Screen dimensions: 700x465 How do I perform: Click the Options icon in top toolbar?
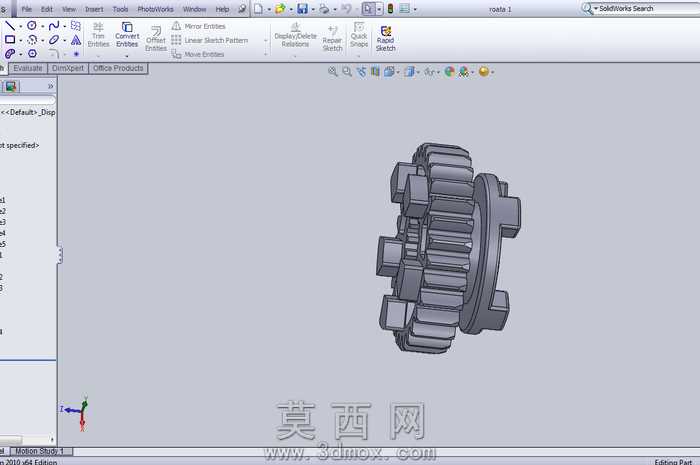(x=404, y=8)
